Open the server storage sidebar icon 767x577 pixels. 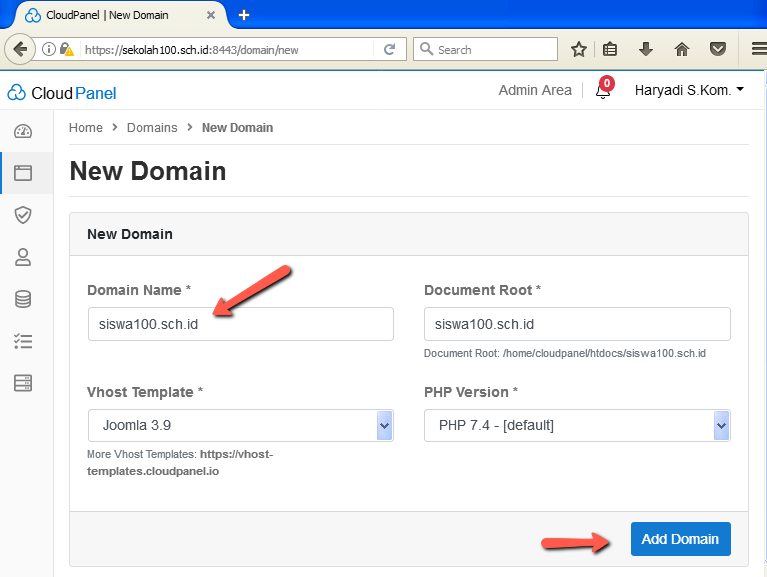(x=22, y=383)
